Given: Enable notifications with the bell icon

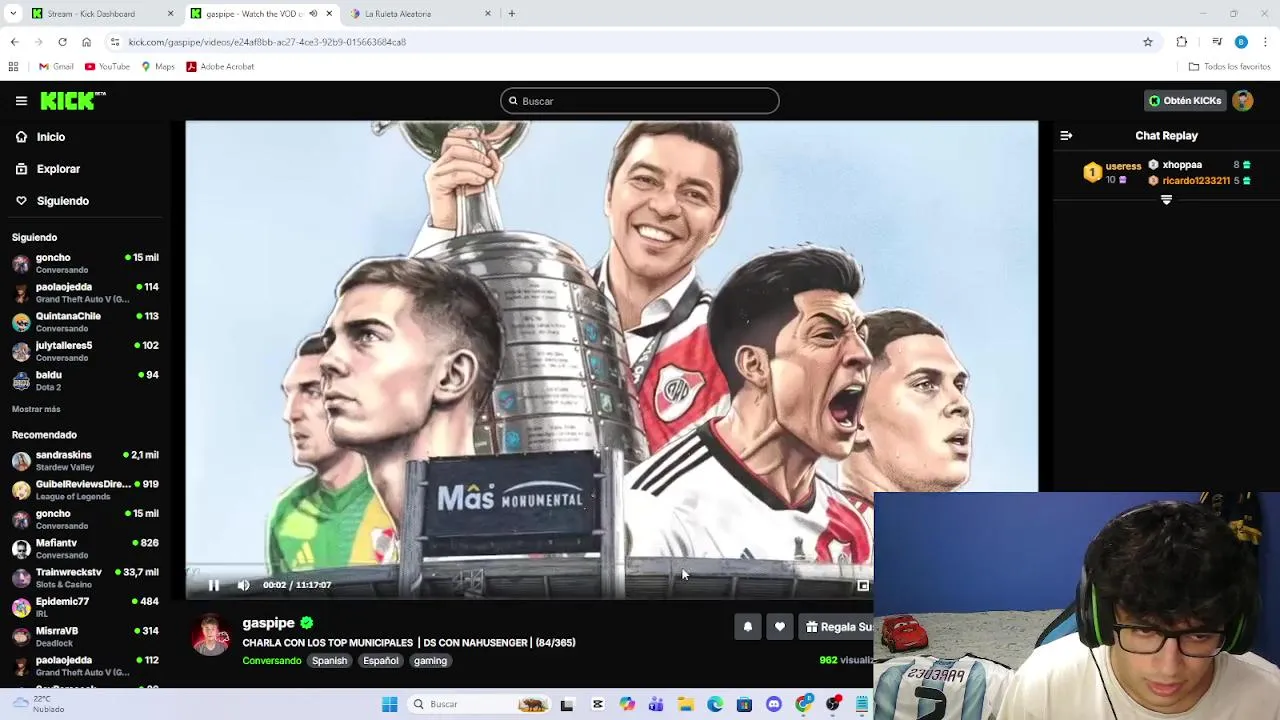Looking at the screenshot, I should pyautogui.click(x=747, y=627).
